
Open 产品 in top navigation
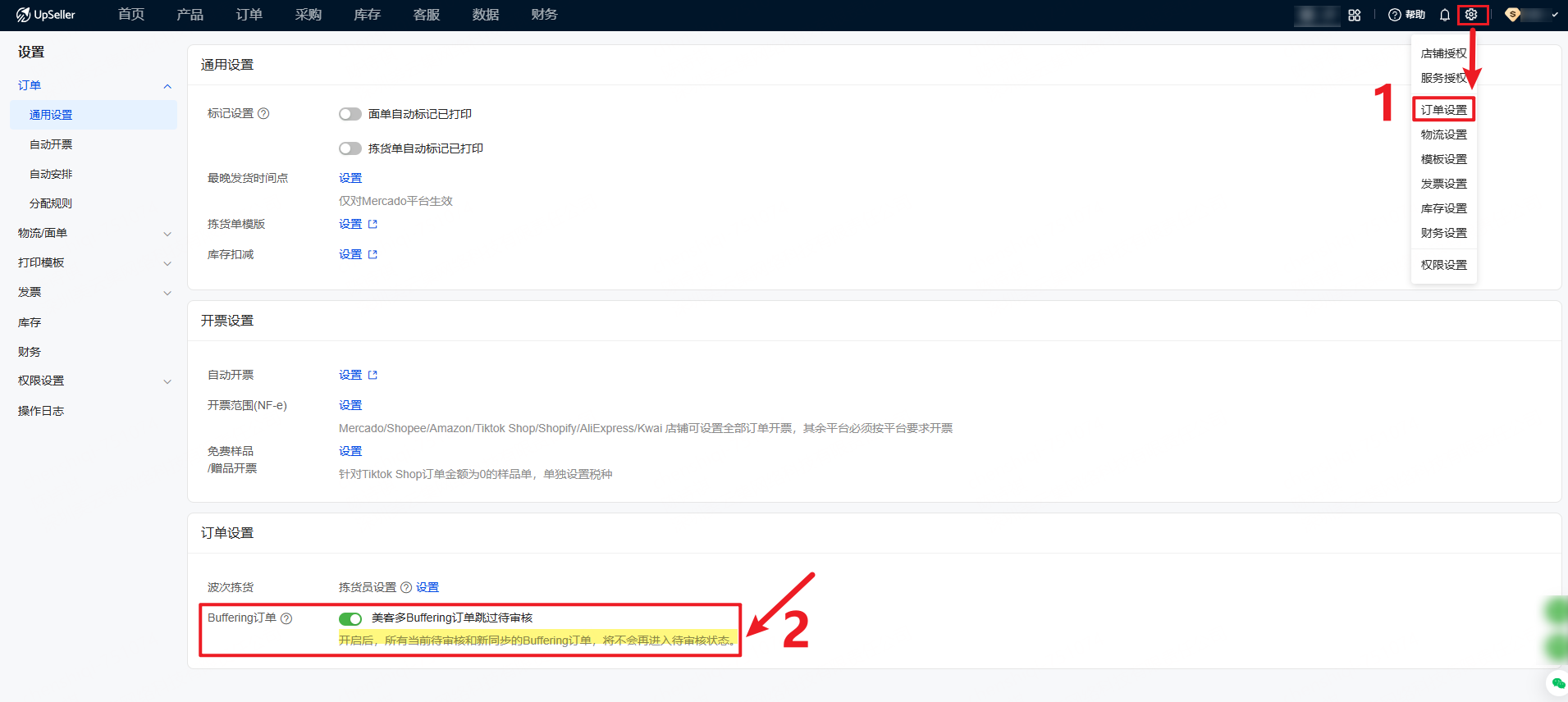[190, 15]
